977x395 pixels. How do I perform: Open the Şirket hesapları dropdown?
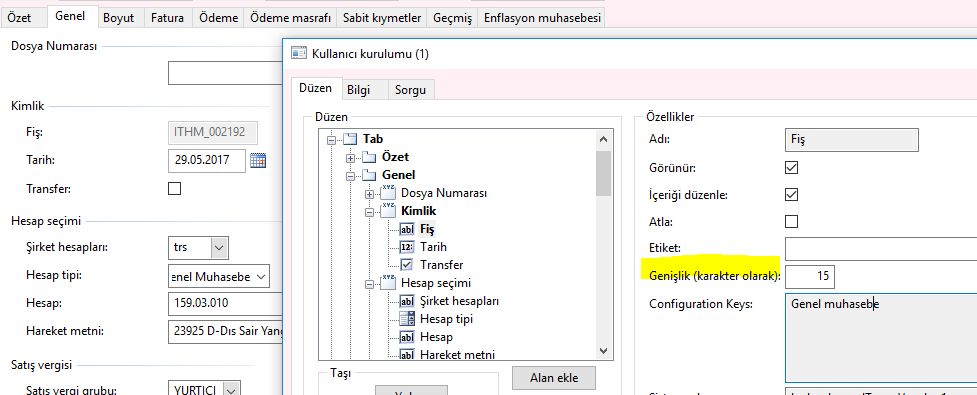tap(219, 247)
